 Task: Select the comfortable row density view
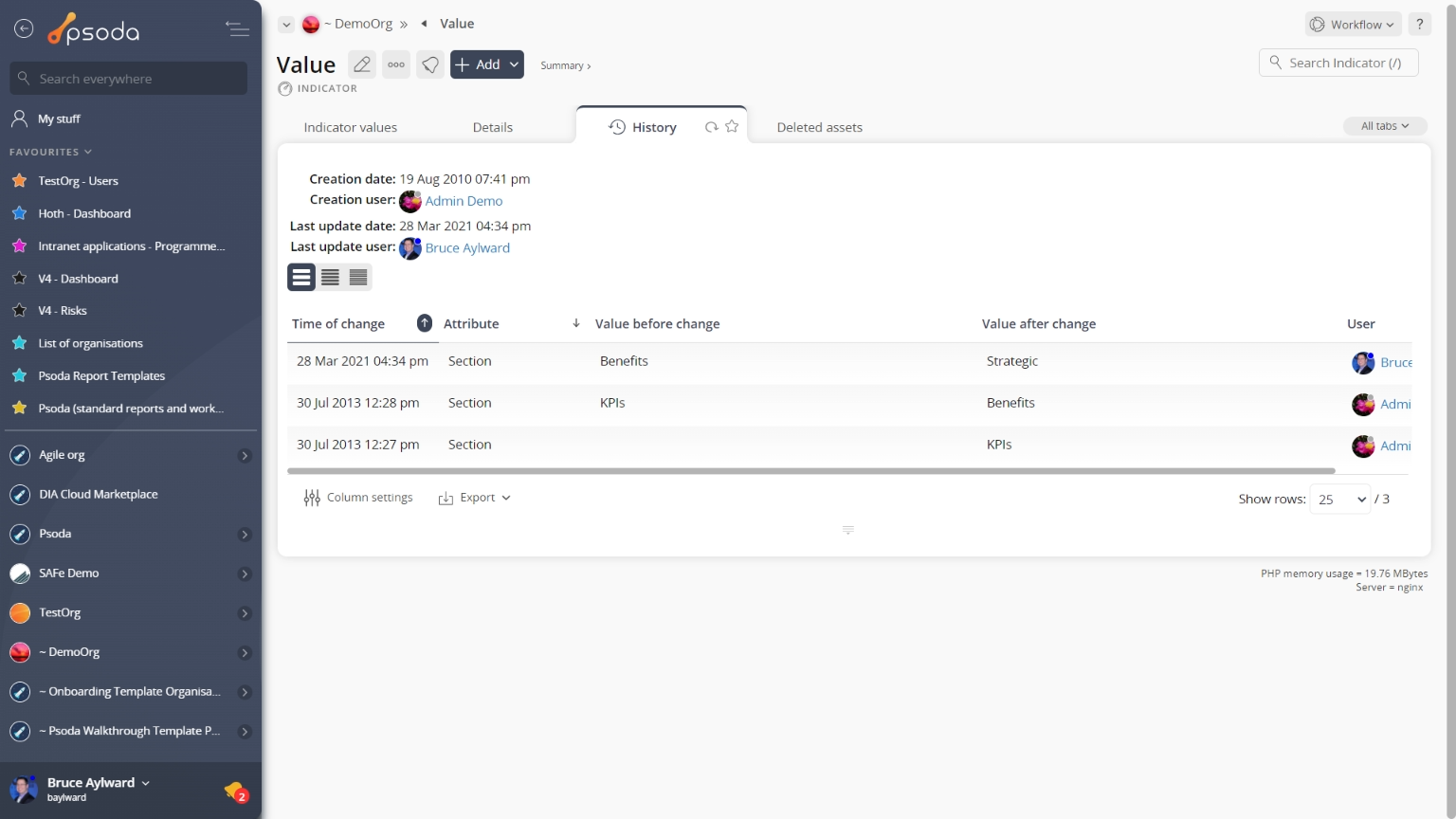pos(301,277)
